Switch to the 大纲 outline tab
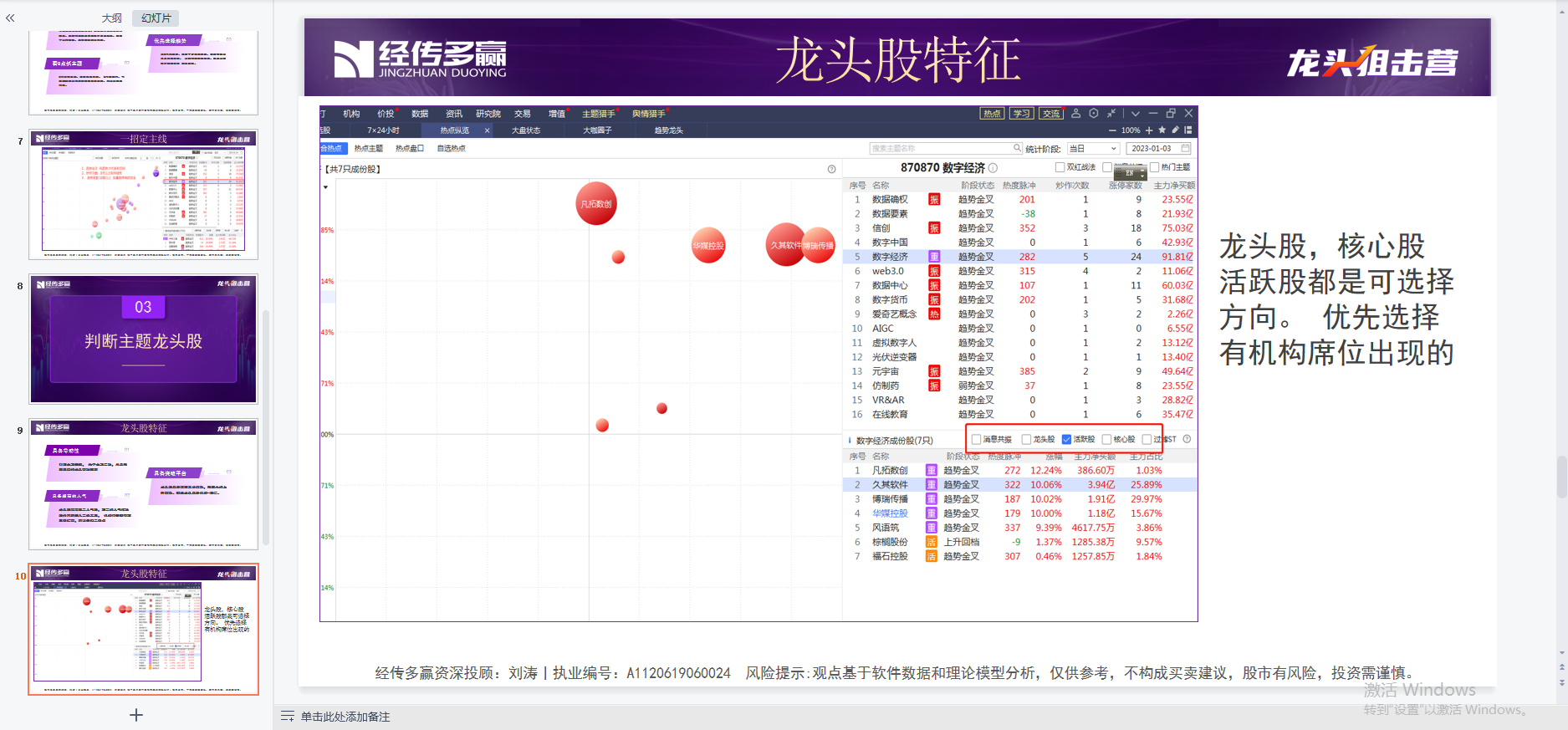 click(112, 18)
